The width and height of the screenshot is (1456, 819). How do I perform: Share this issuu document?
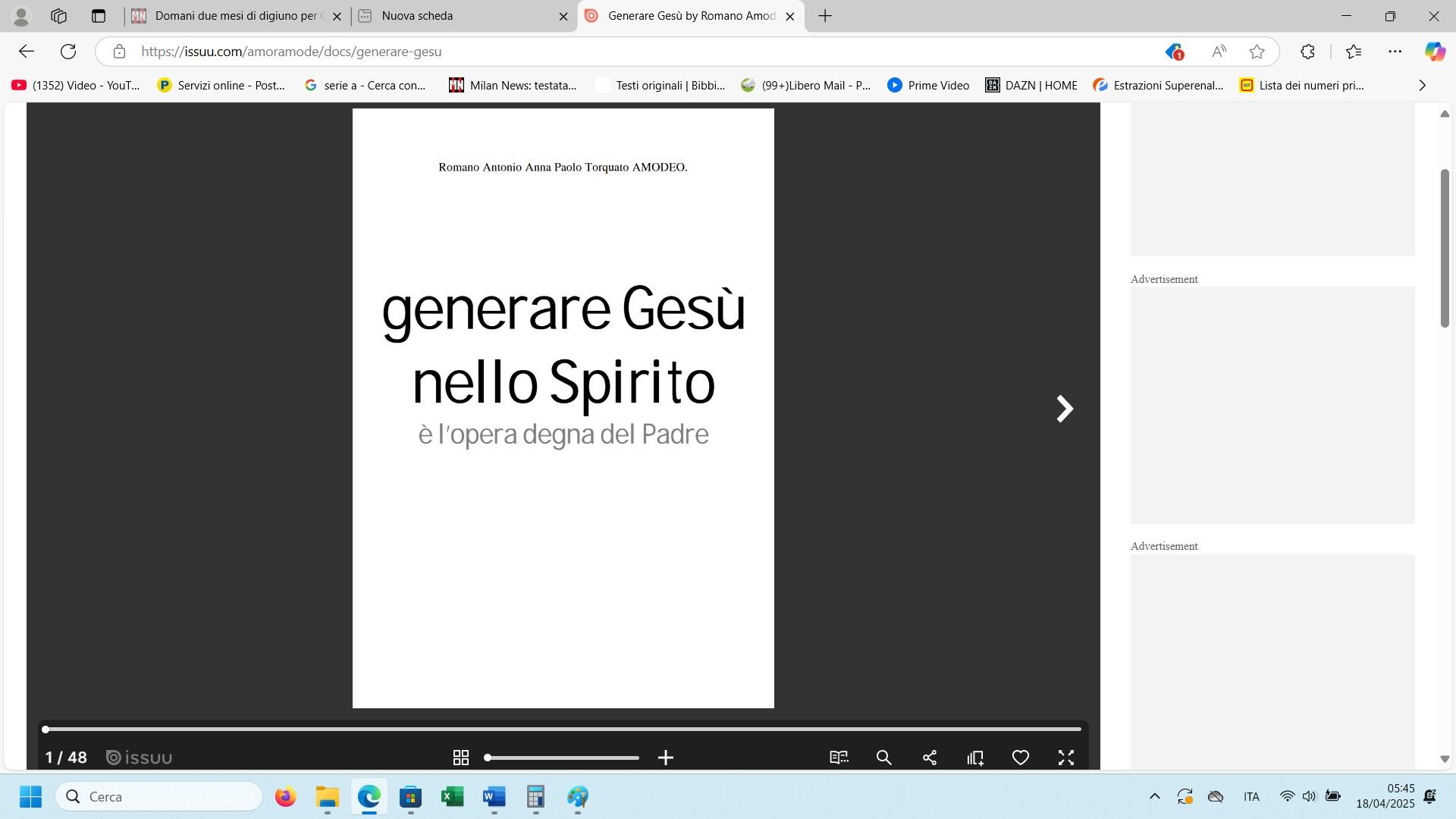tap(930, 758)
